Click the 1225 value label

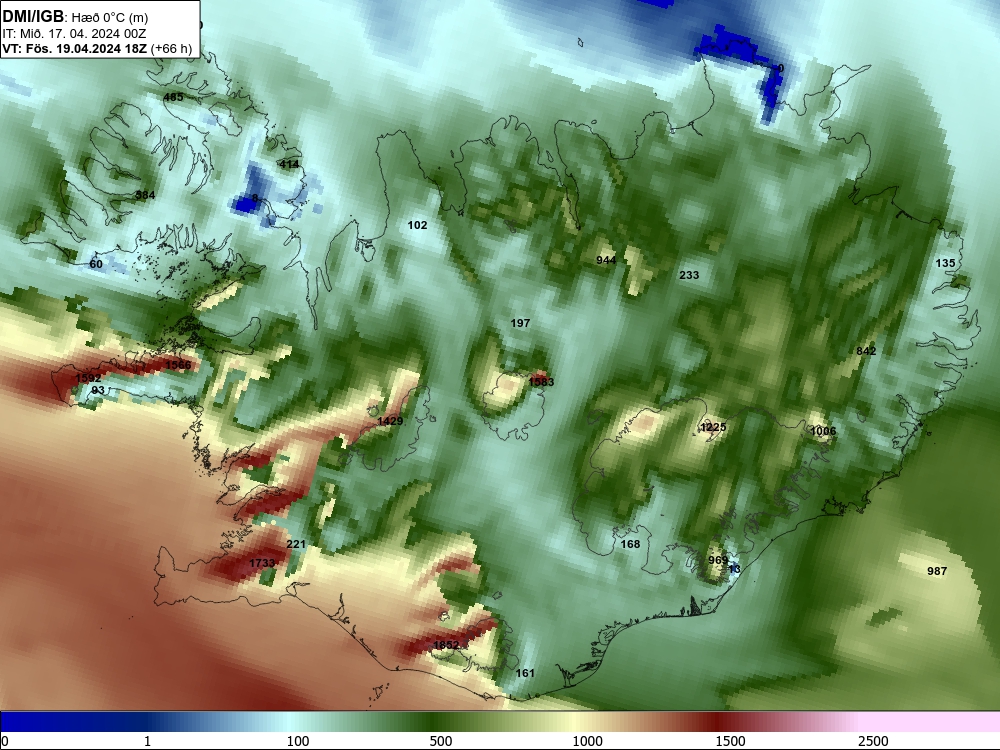(x=713, y=427)
